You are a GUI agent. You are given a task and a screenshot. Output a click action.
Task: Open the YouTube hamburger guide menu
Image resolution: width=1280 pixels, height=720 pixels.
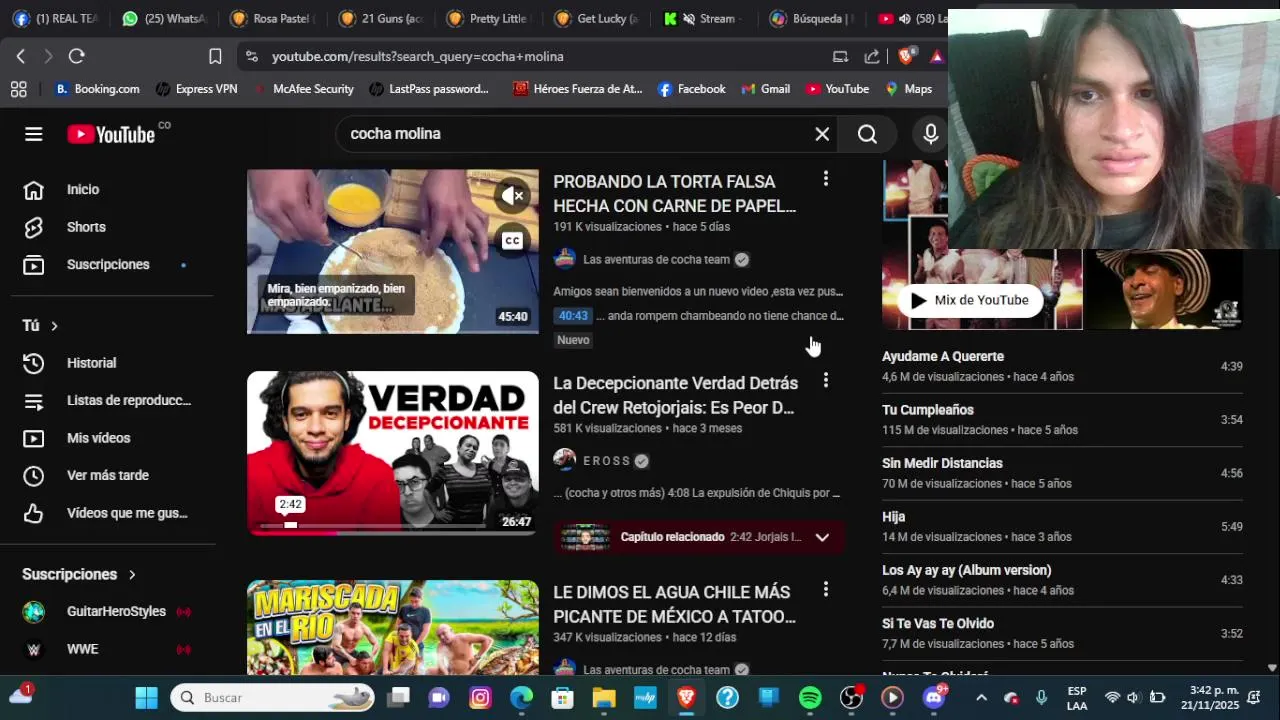[x=34, y=134]
